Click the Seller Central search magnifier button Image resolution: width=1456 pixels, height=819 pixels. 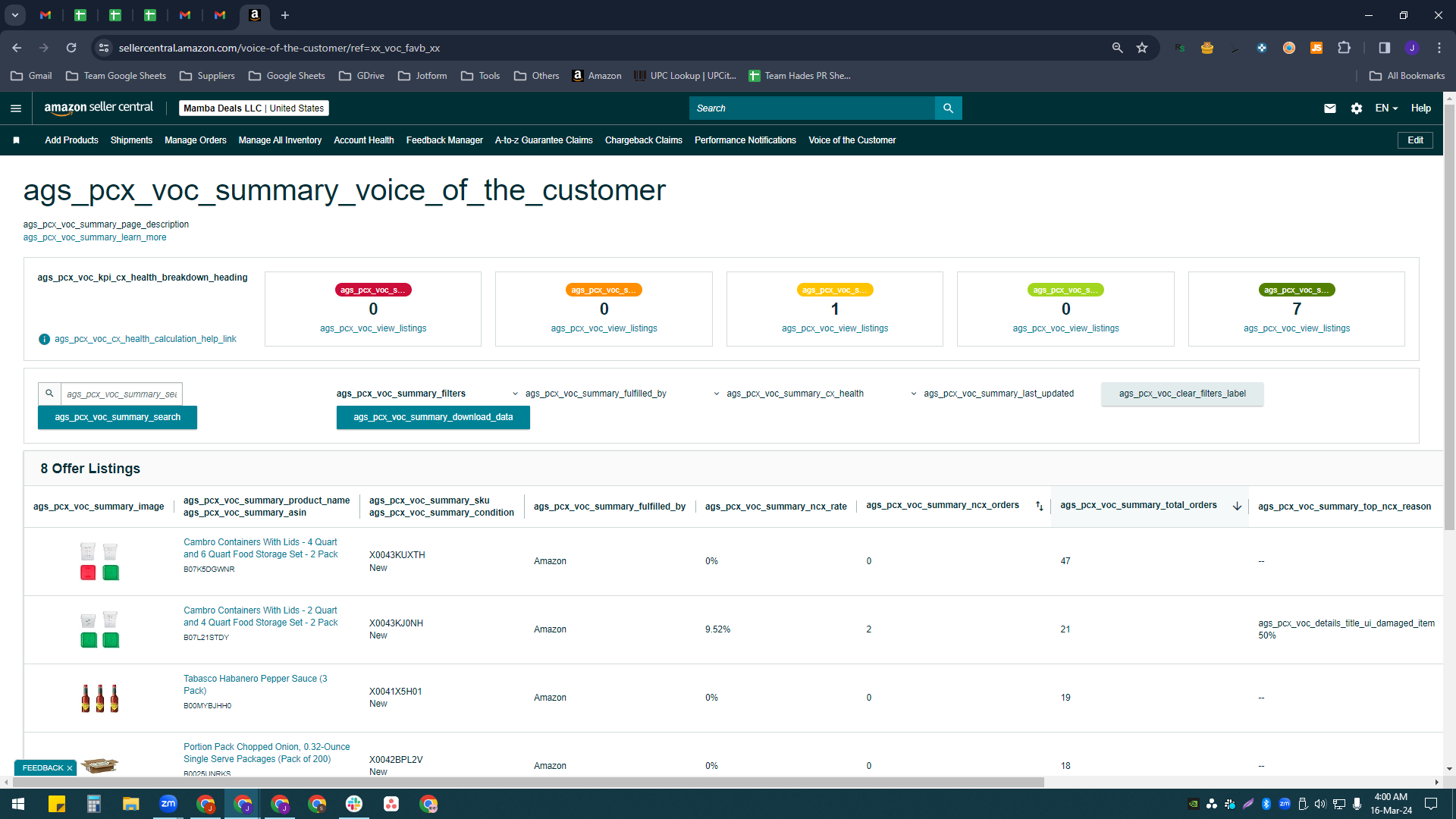pos(948,108)
